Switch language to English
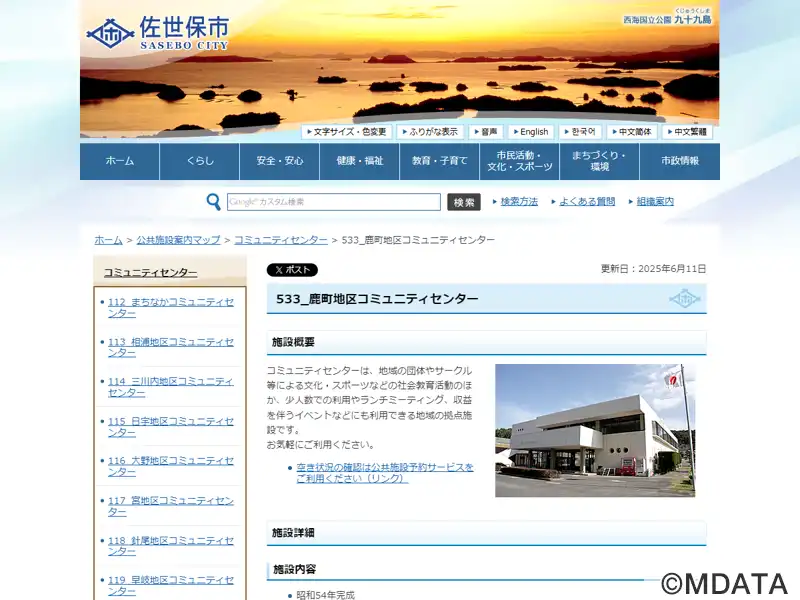800x600 pixels. (x=531, y=132)
